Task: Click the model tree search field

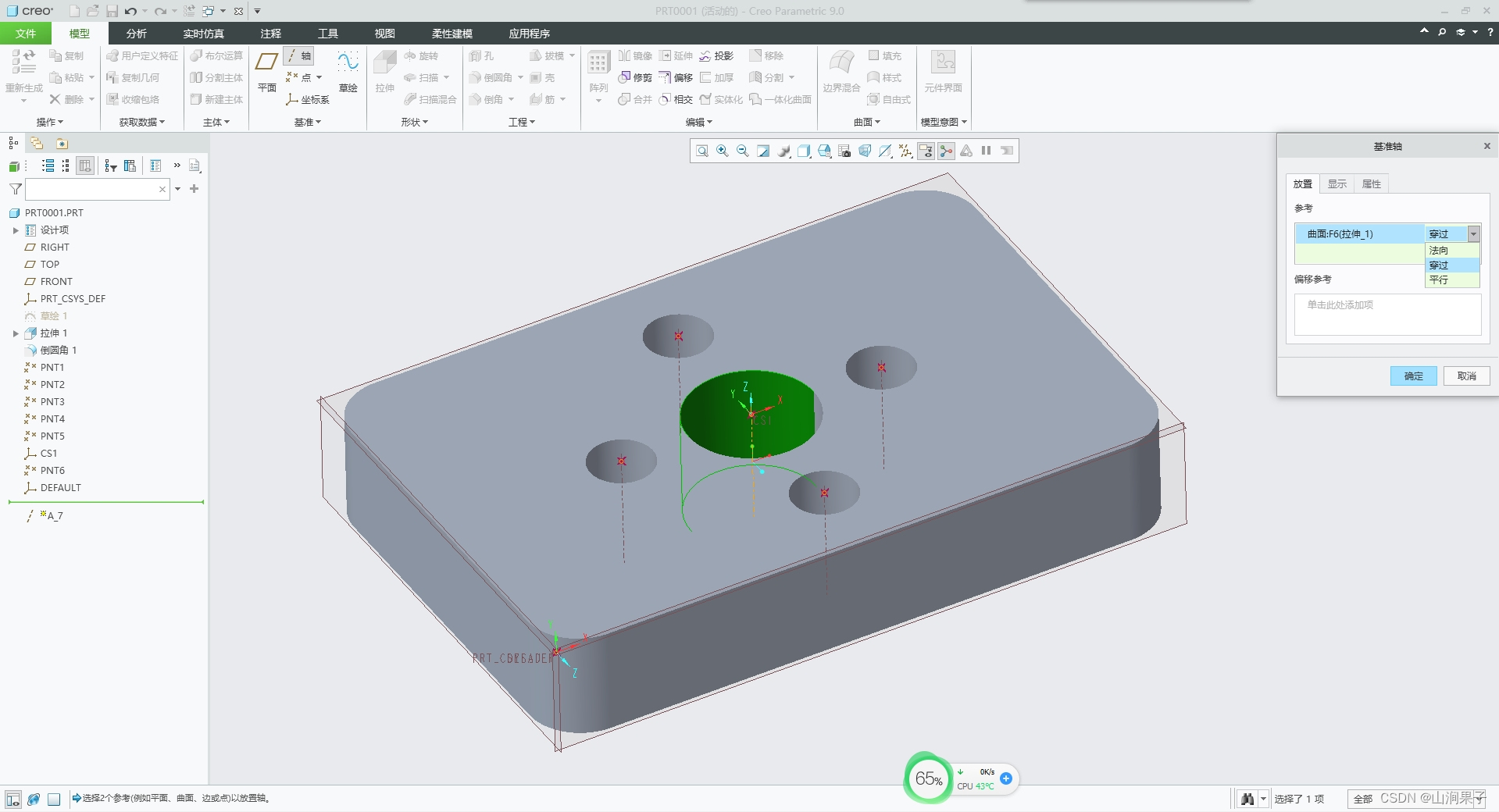Action: click(98, 189)
